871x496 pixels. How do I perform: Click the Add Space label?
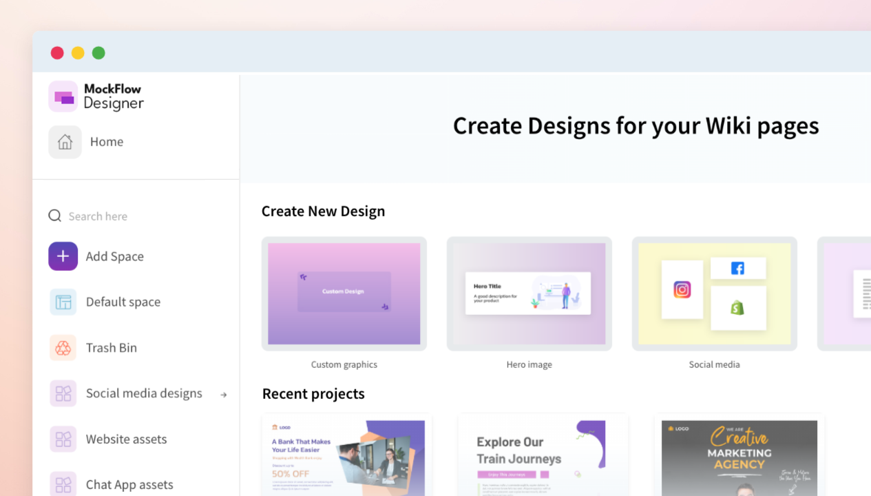coord(114,257)
